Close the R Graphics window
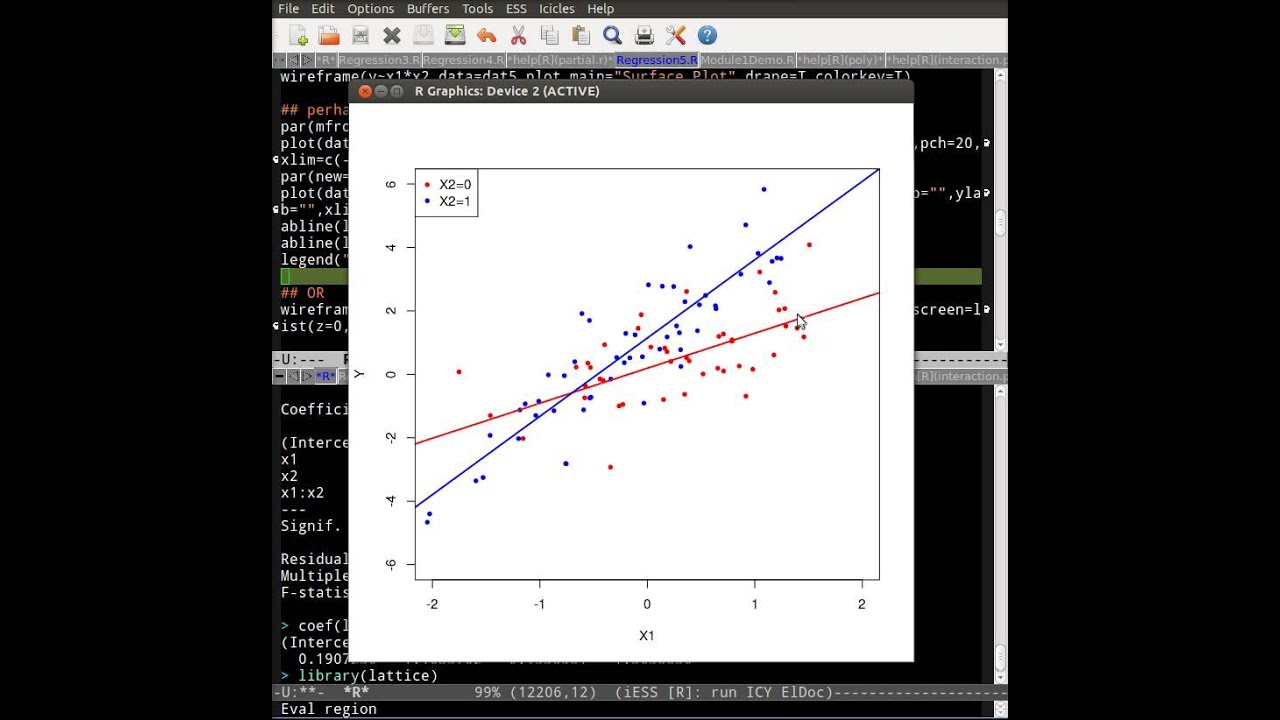The width and height of the screenshot is (1280, 720). click(x=365, y=91)
